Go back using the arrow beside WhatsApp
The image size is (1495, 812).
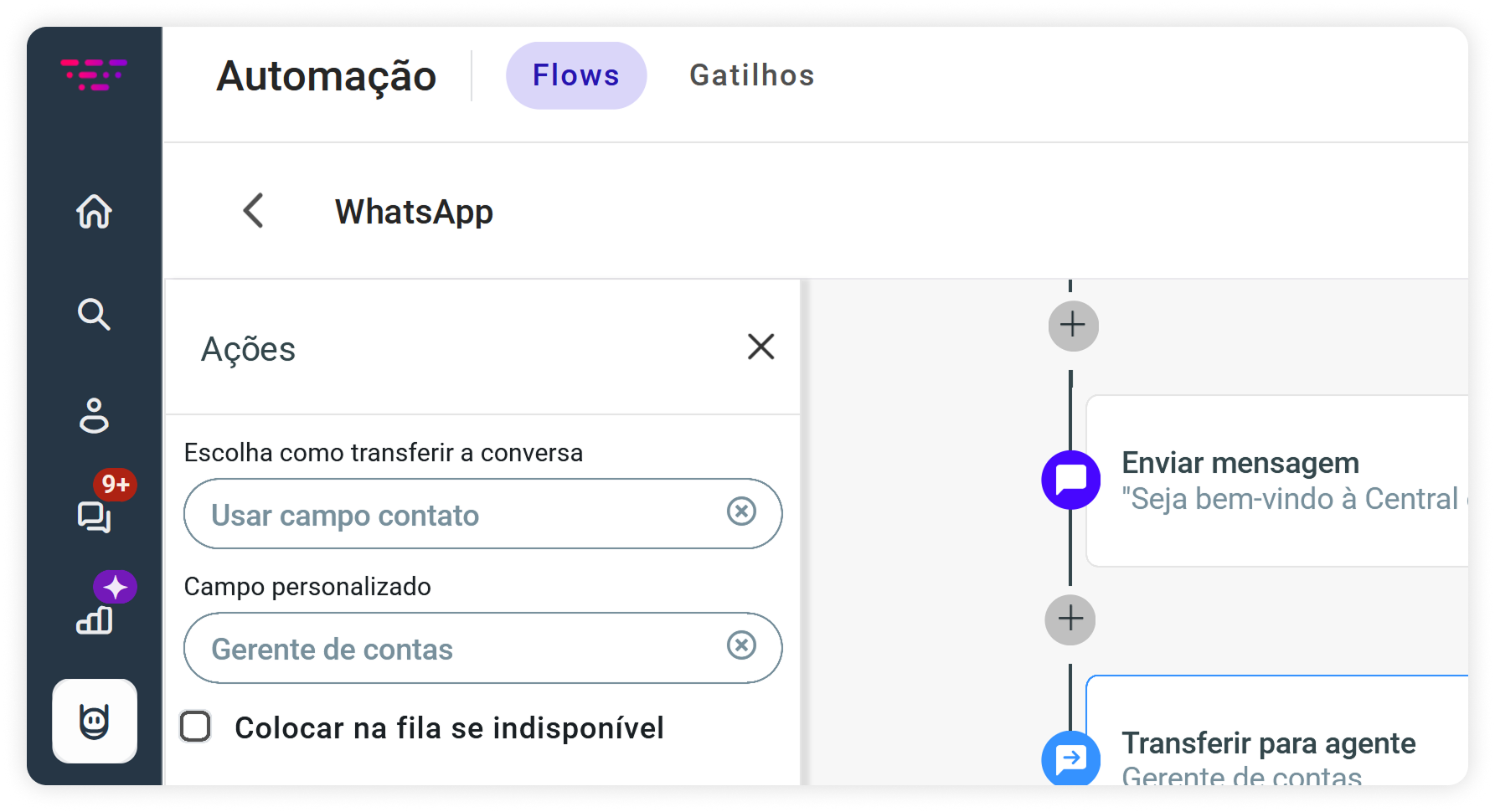(253, 210)
